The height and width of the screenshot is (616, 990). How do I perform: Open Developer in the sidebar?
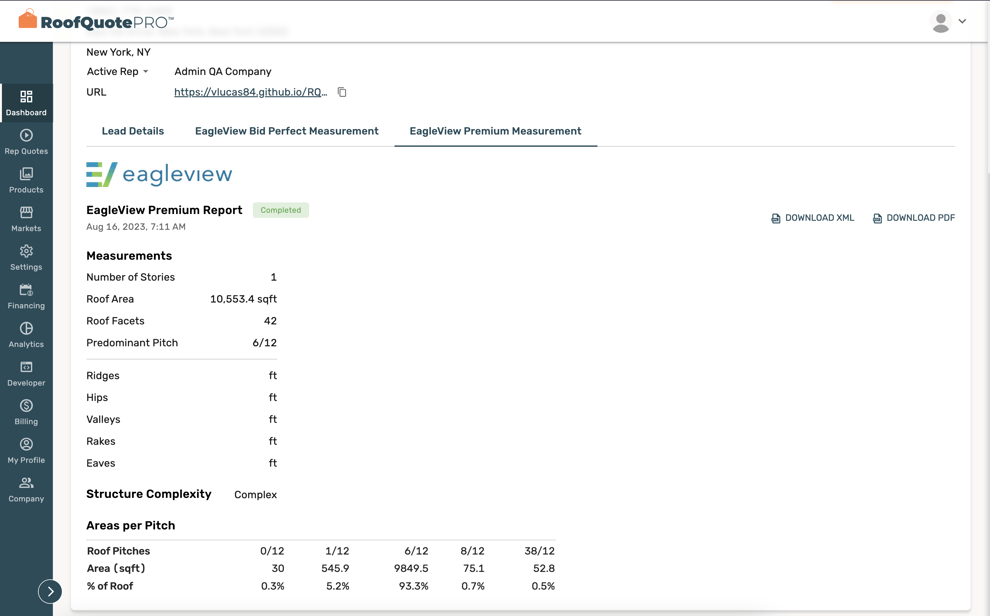pos(26,374)
